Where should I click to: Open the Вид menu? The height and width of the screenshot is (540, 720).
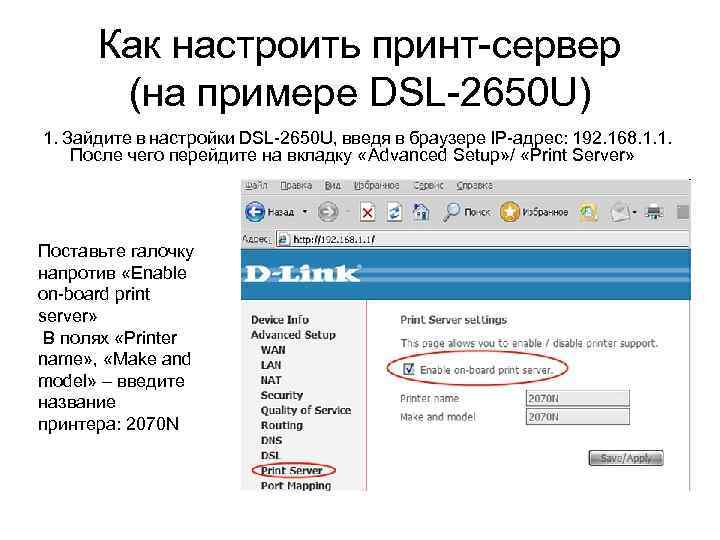click(333, 186)
